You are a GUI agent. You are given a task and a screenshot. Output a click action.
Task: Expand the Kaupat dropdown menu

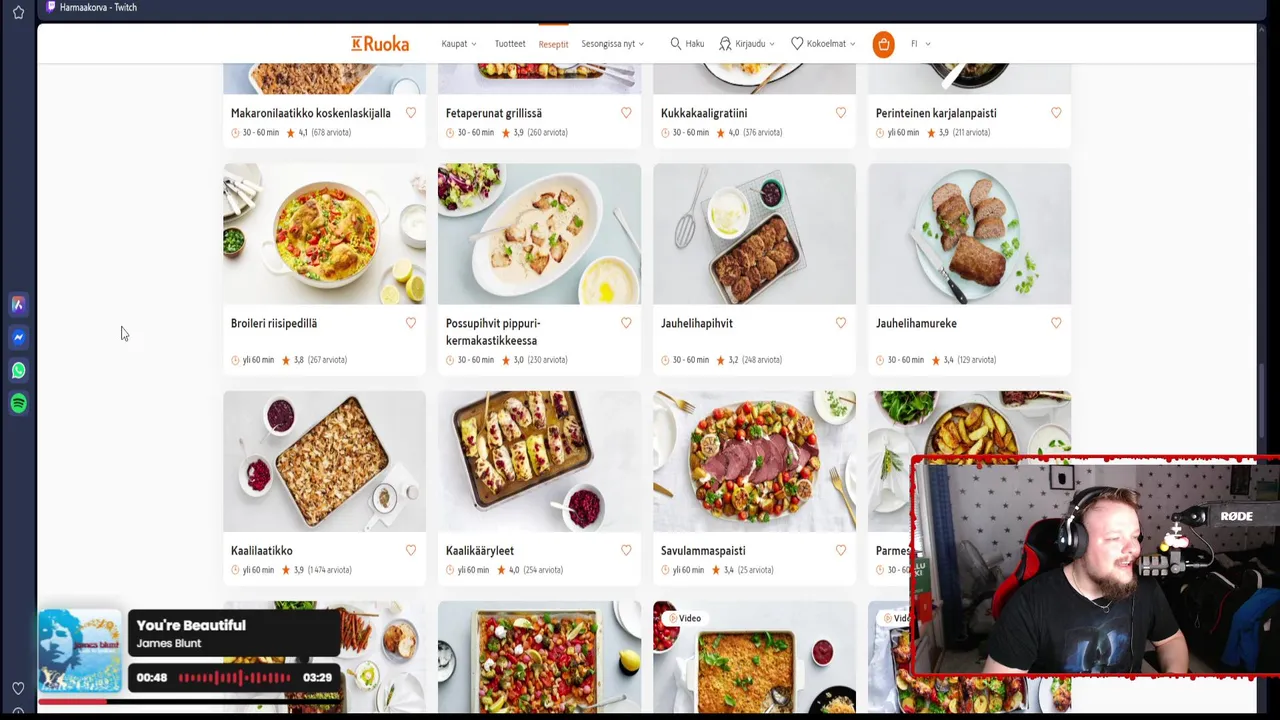459,44
